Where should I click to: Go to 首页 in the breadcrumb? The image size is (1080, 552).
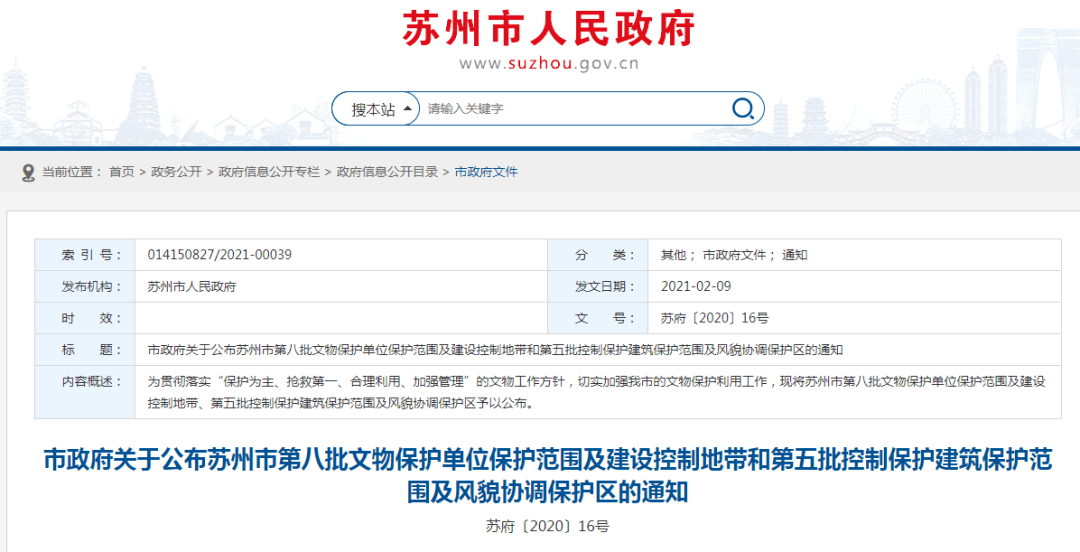click(122, 172)
